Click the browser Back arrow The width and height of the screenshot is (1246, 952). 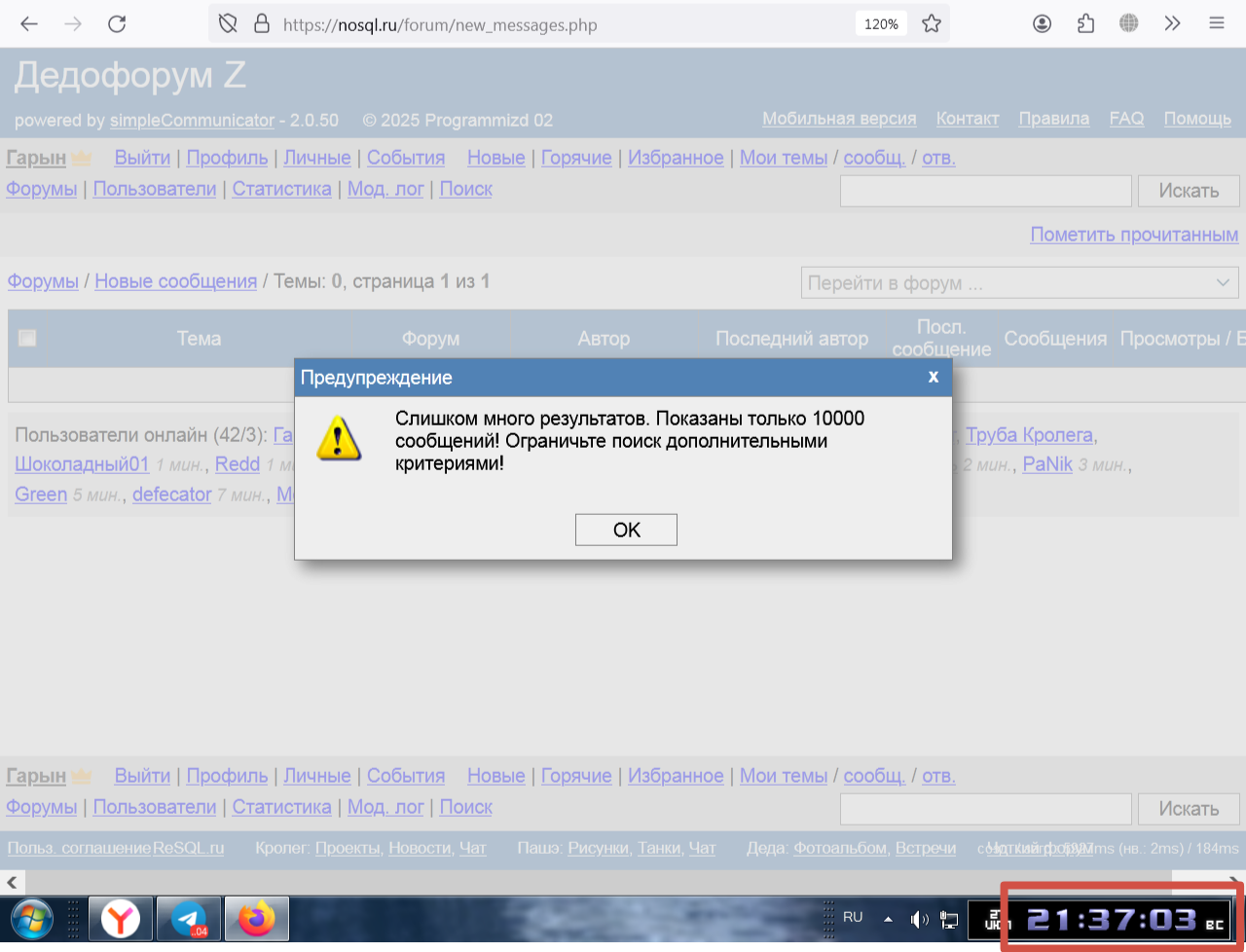(29, 24)
